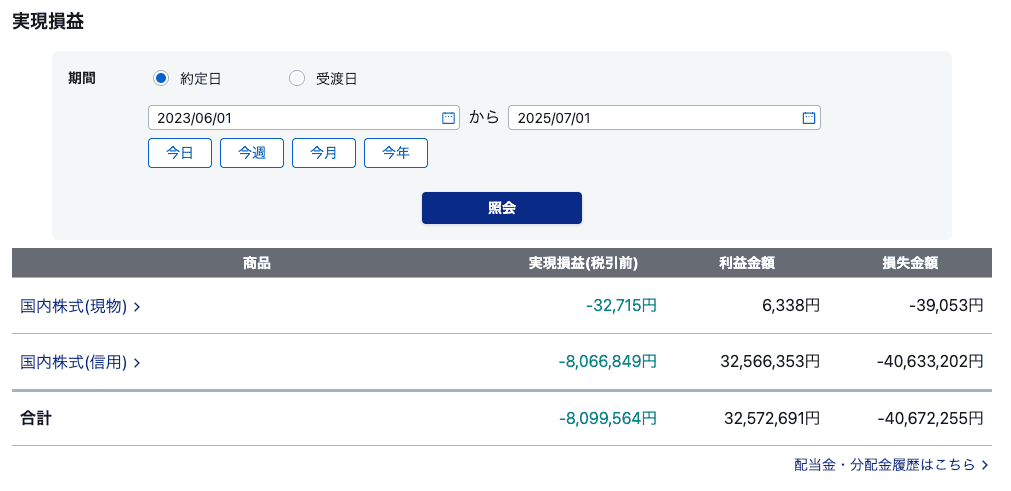The width and height of the screenshot is (1011, 491).
Task: Choose the 受渡日 label text
Action: (x=336, y=79)
